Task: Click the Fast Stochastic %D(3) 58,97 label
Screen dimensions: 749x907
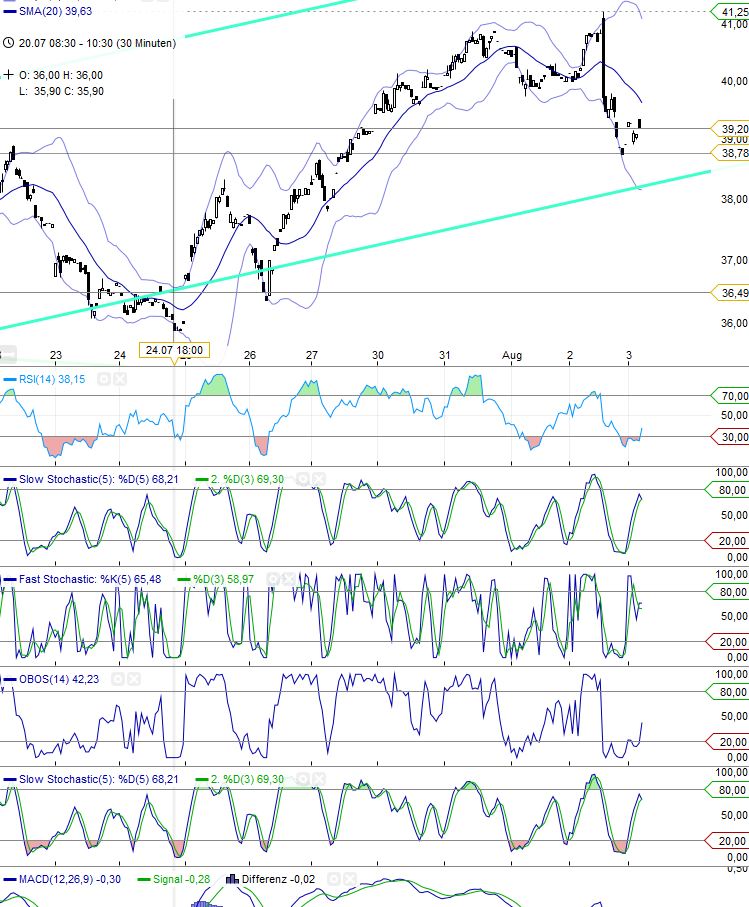Action: [x=223, y=579]
